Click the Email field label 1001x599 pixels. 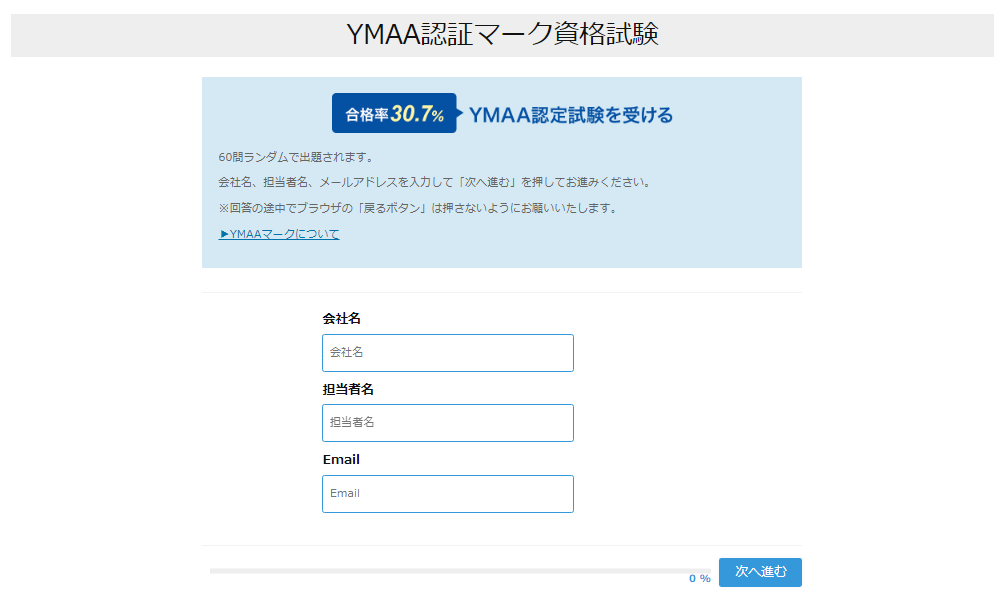pos(341,459)
